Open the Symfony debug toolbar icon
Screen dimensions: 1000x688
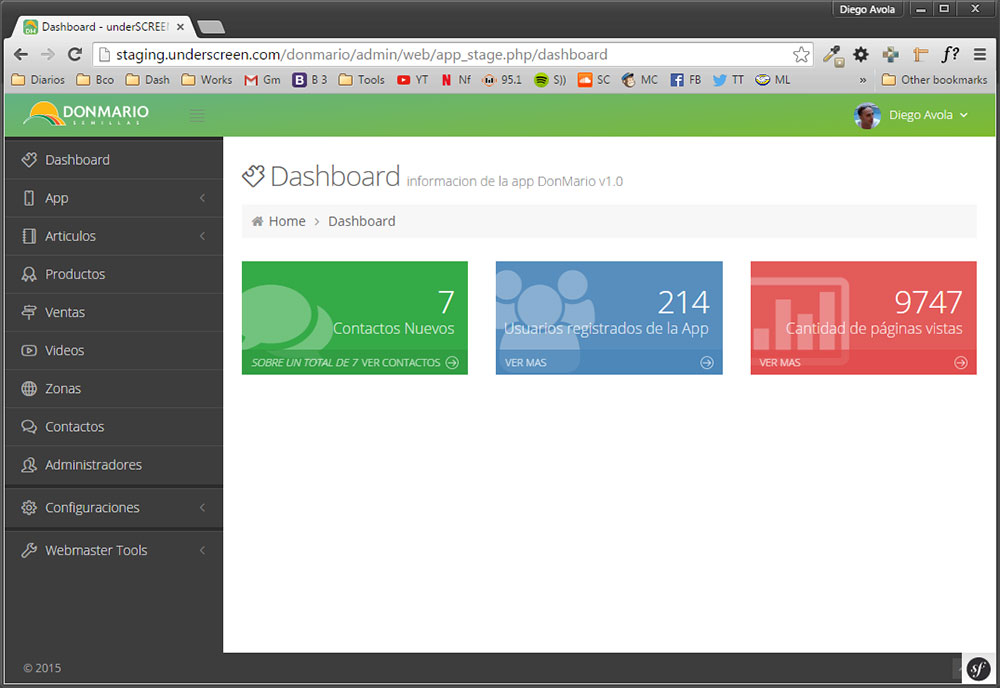point(978,668)
